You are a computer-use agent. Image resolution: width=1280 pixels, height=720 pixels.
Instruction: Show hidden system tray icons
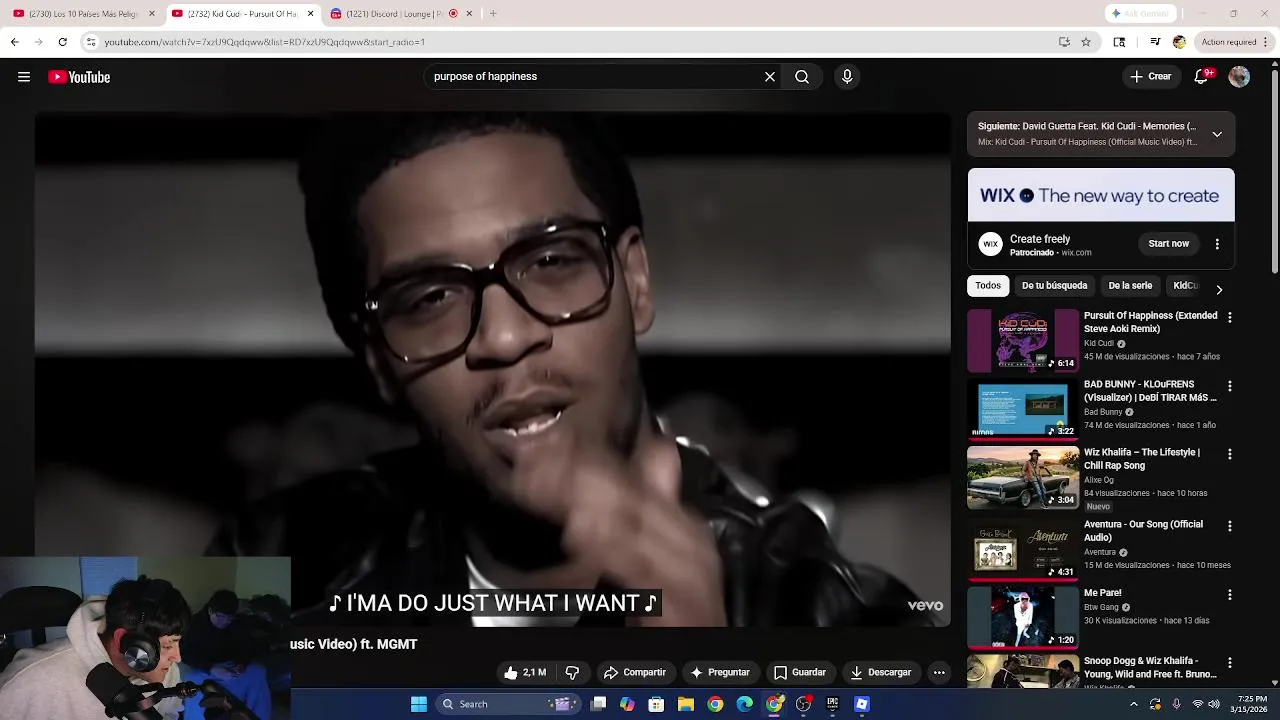1134,704
